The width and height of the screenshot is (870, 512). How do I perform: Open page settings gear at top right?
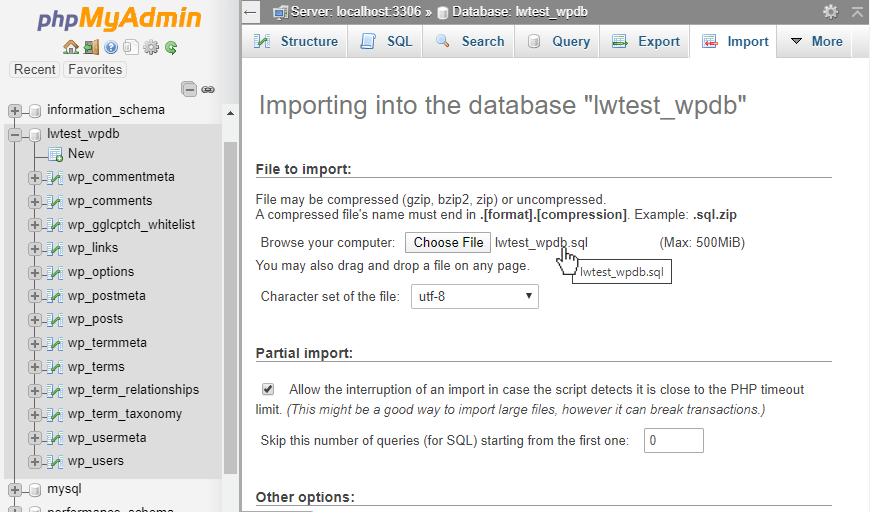(830, 12)
